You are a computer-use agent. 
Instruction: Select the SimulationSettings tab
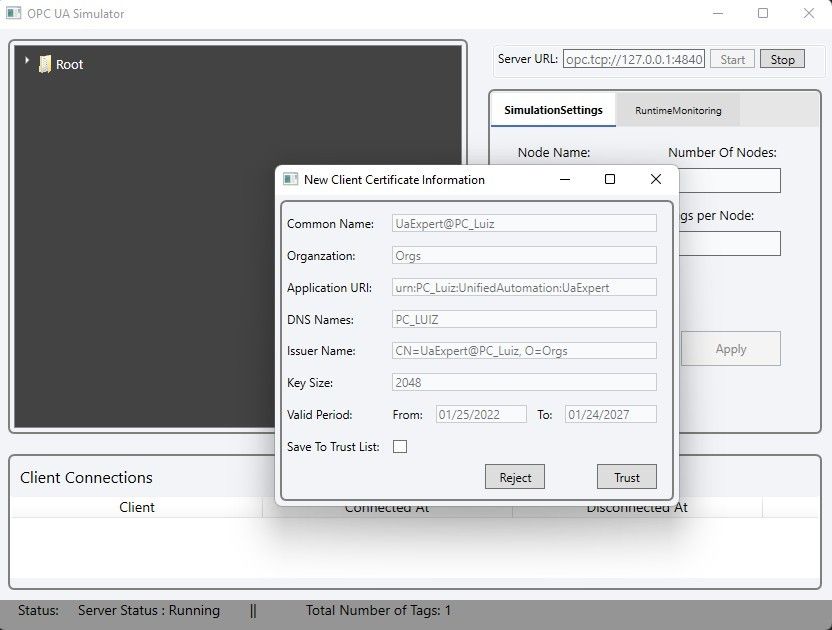tap(553, 110)
